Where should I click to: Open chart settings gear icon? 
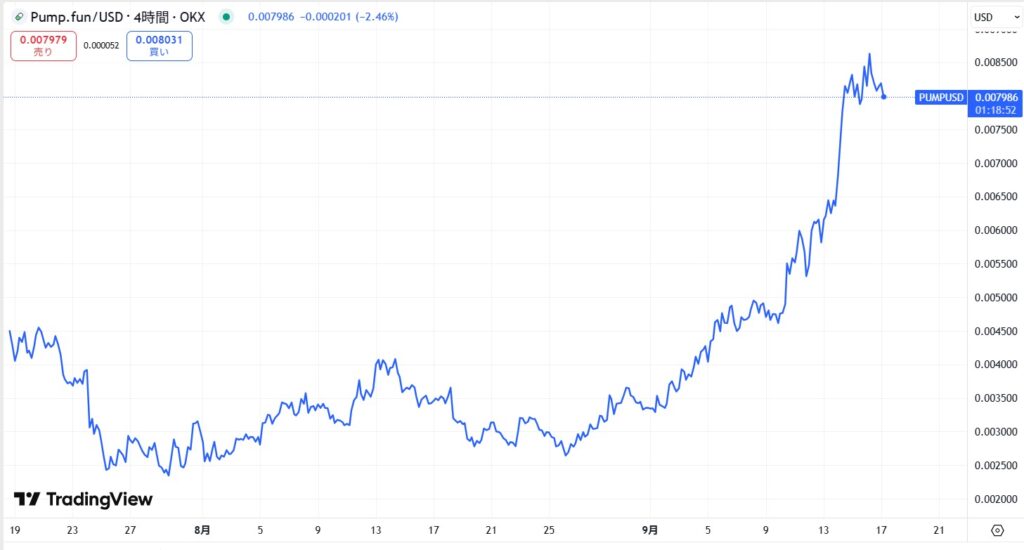click(997, 530)
